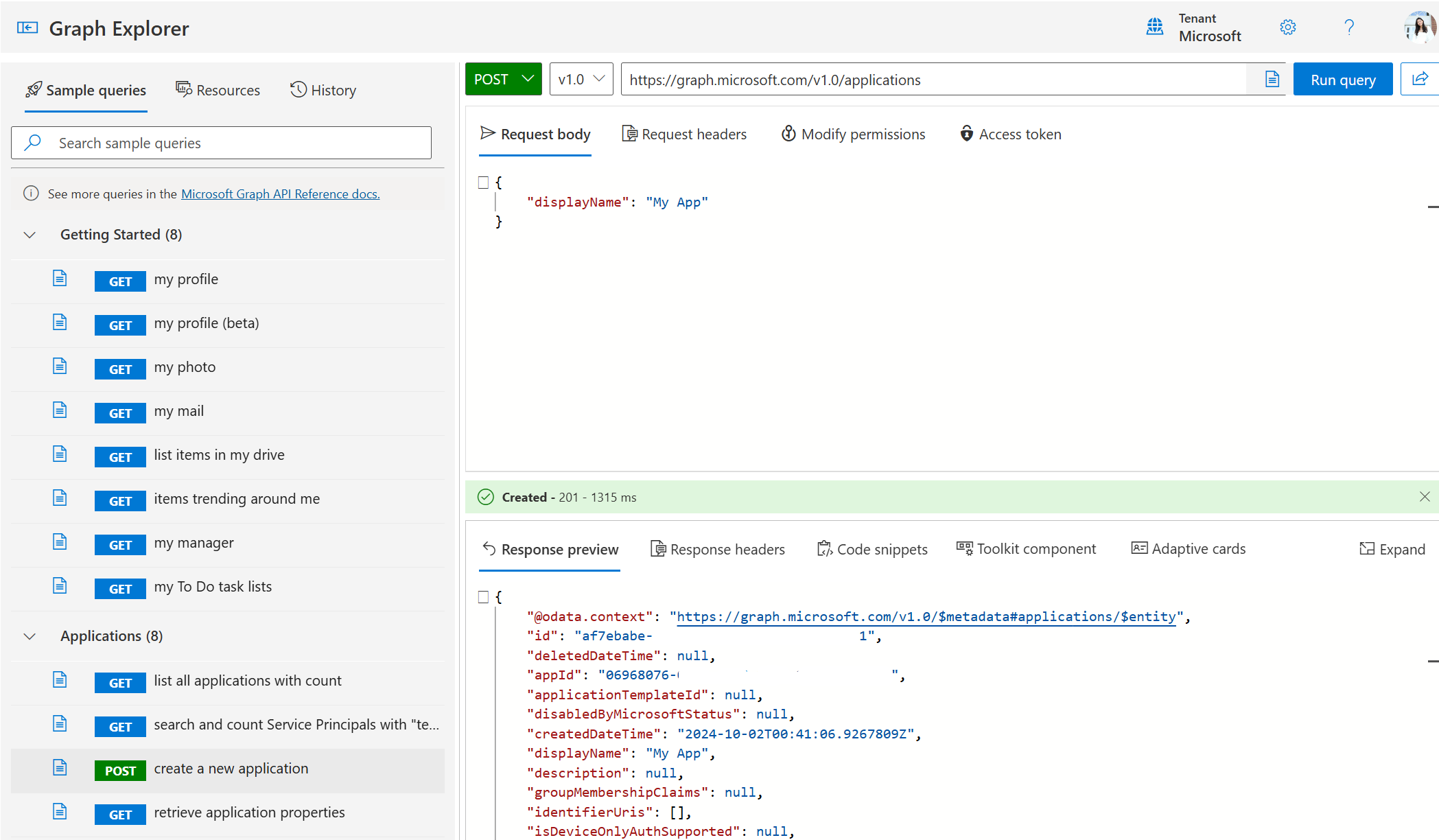Click the Run query button
Image resolution: width=1439 pixels, height=840 pixels.
click(x=1342, y=79)
